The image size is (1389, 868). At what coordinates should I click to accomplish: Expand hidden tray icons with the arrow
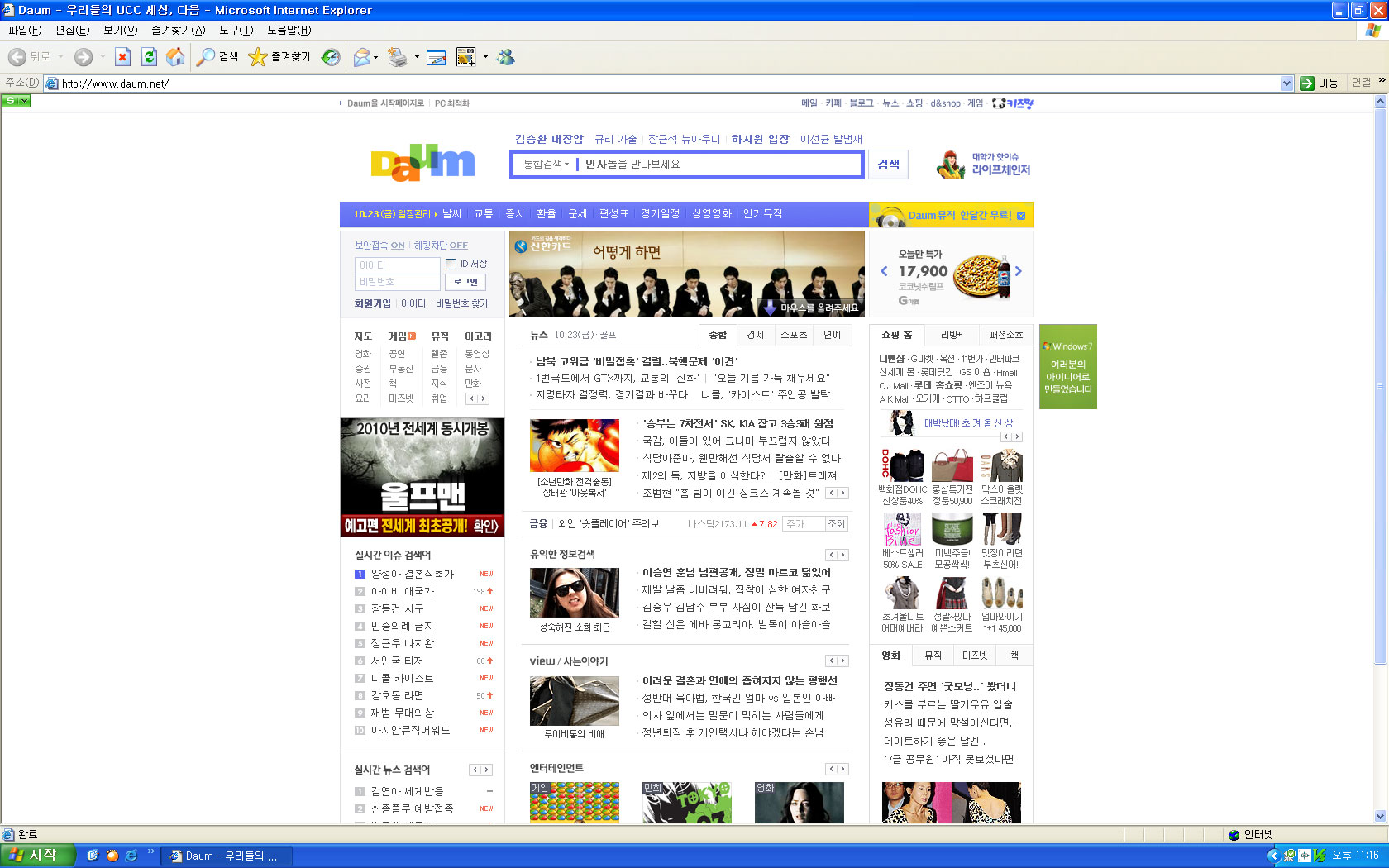1274,856
